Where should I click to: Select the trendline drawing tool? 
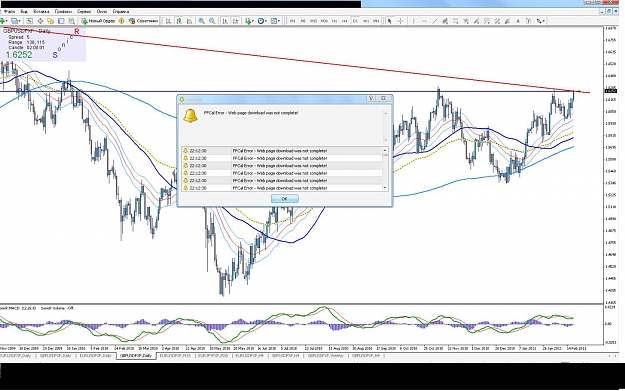[434, 21]
